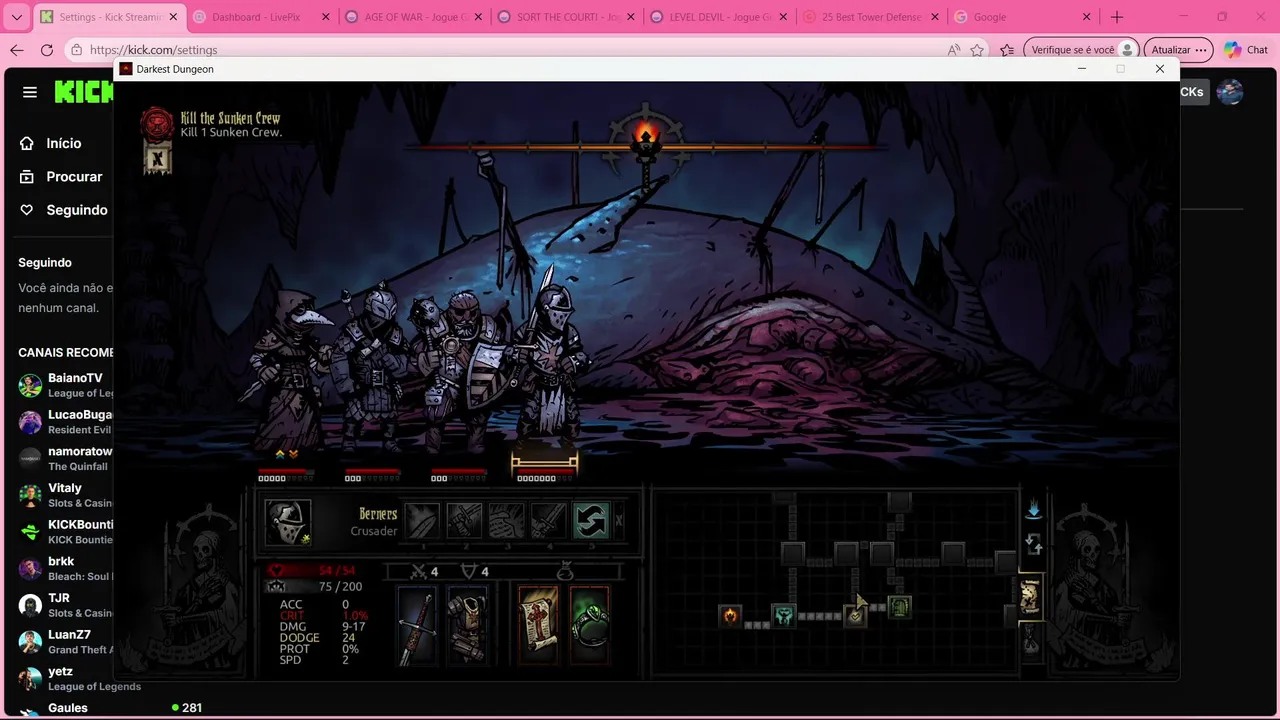This screenshot has height=720, width=1280.
Task: Switch to AGE OF WAR browser tab
Action: click(x=412, y=17)
